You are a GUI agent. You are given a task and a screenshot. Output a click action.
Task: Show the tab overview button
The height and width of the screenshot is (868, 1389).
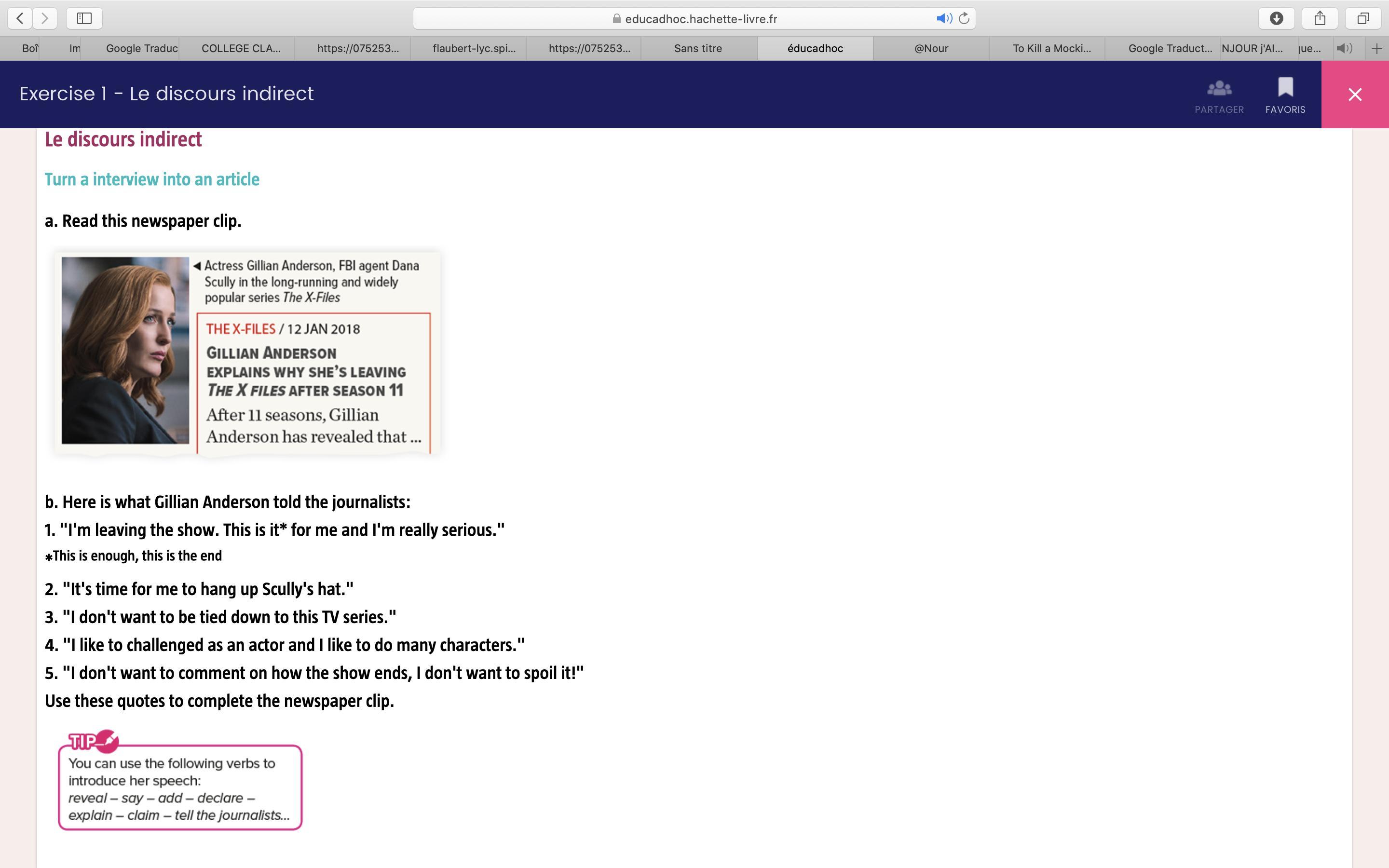click(1362, 18)
